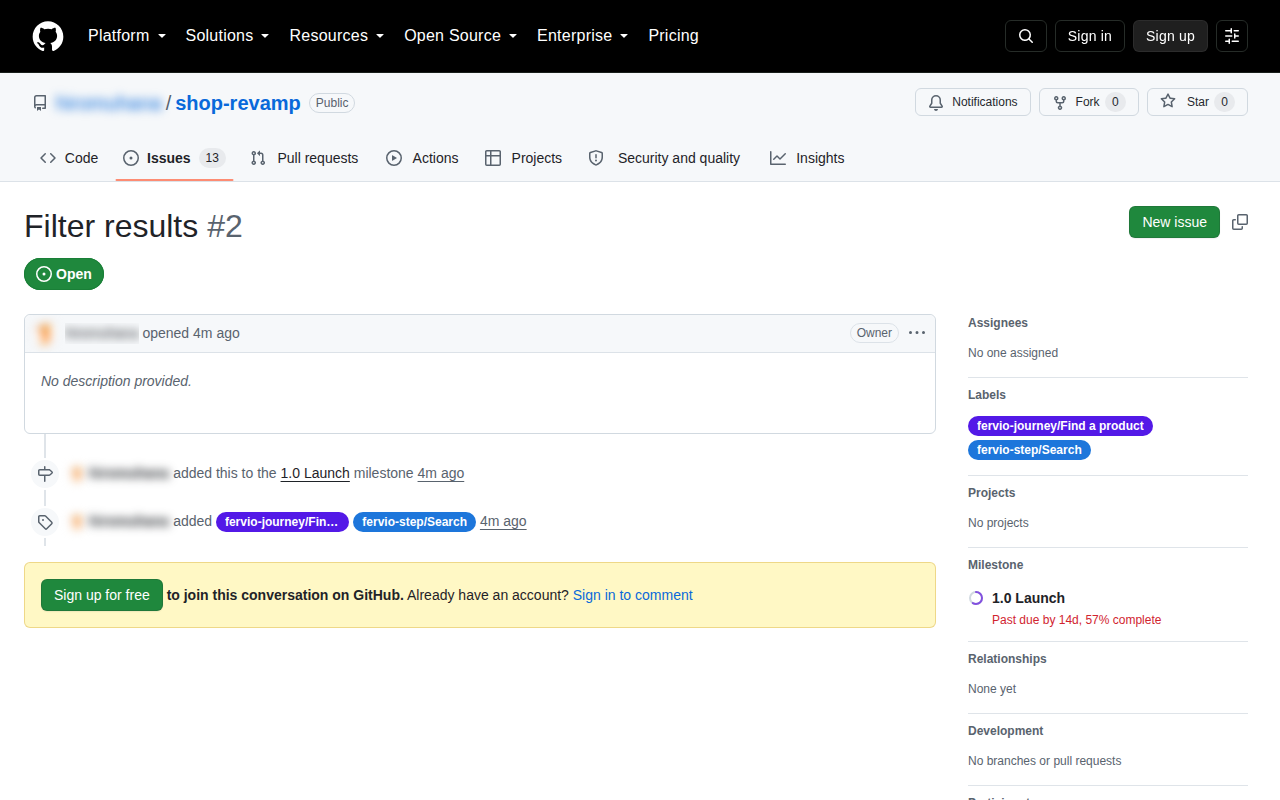The image size is (1280, 800).
Task: Open the Actions tab
Action: (422, 158)
